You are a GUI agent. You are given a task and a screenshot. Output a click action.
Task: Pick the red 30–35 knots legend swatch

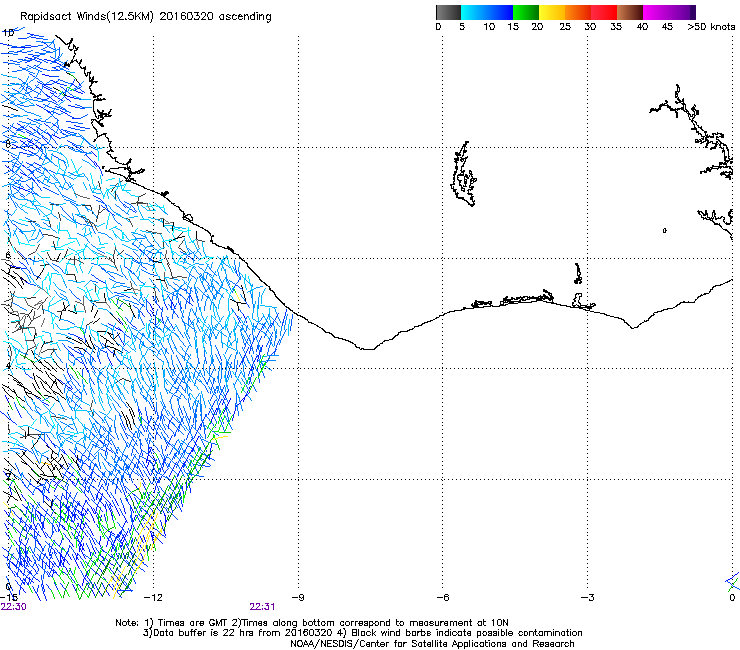tap(604, 12)
